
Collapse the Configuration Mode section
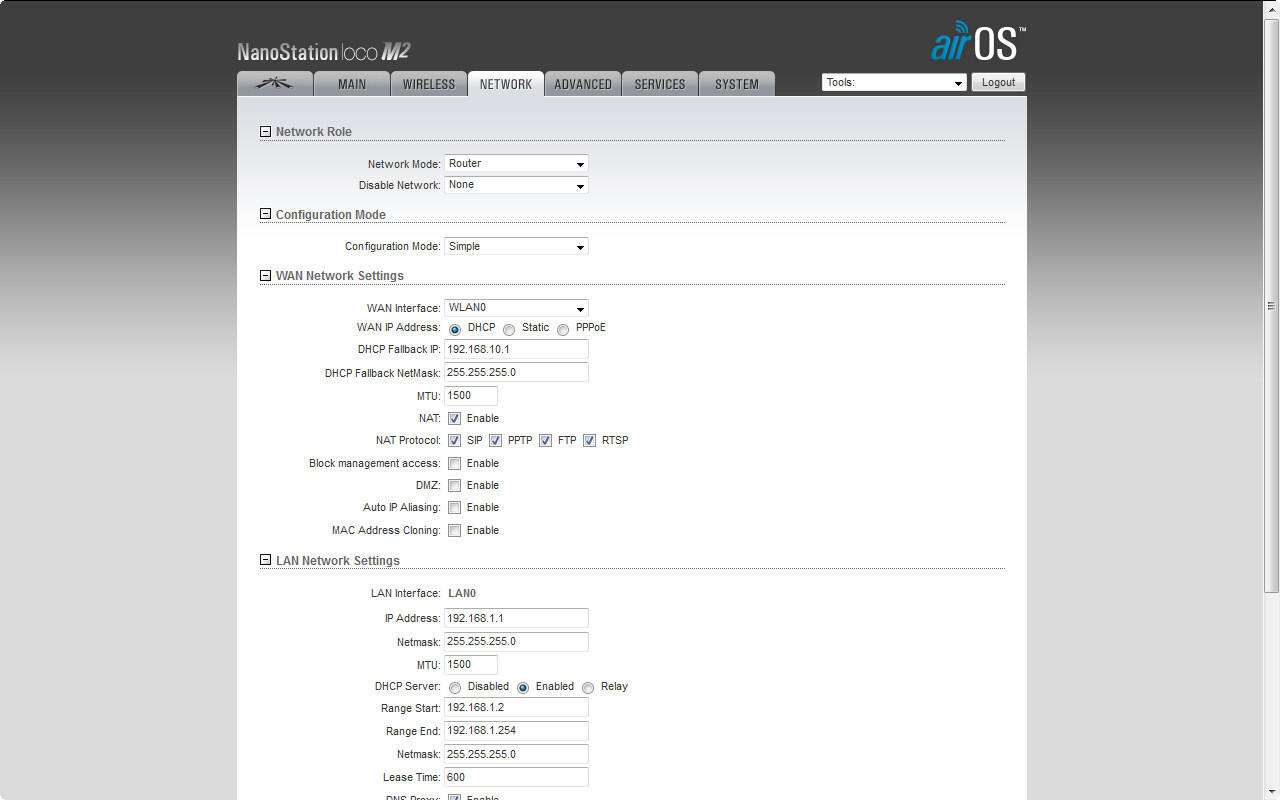[265, 215]
